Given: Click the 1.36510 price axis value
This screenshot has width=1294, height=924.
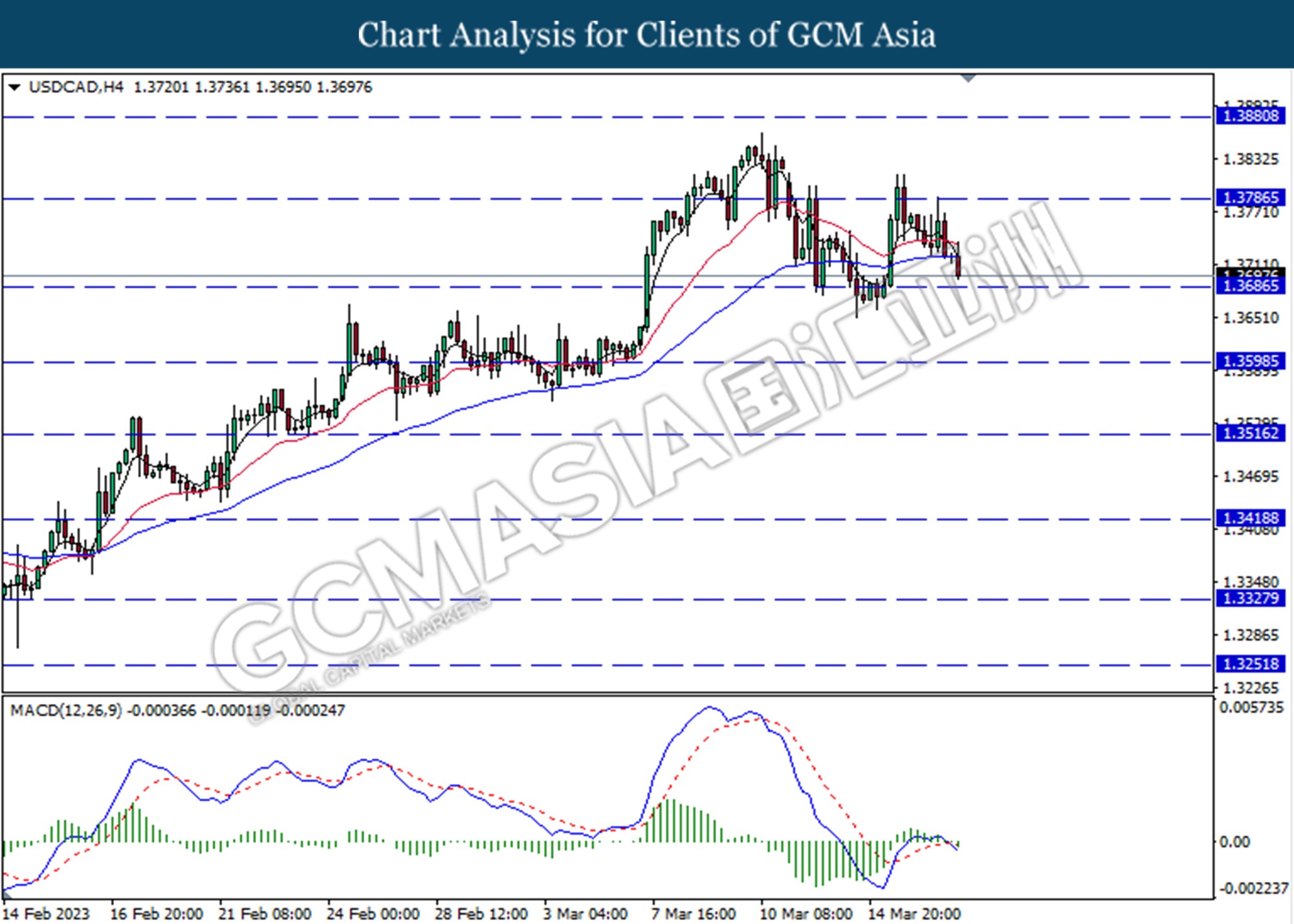Looking at the screenshot, I should point(1251,318).
